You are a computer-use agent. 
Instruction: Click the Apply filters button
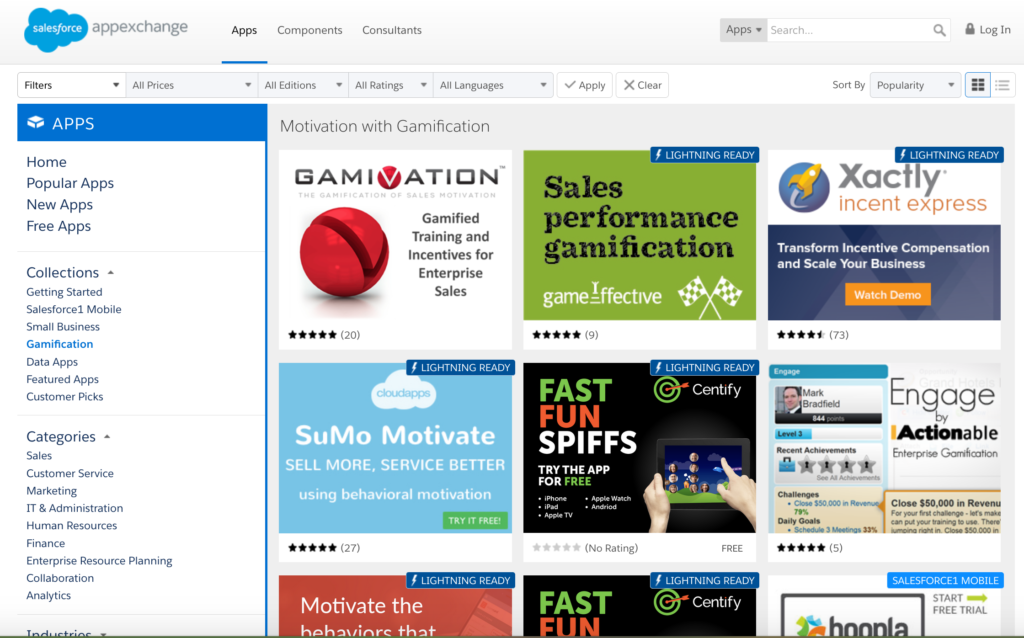point(584,85)
